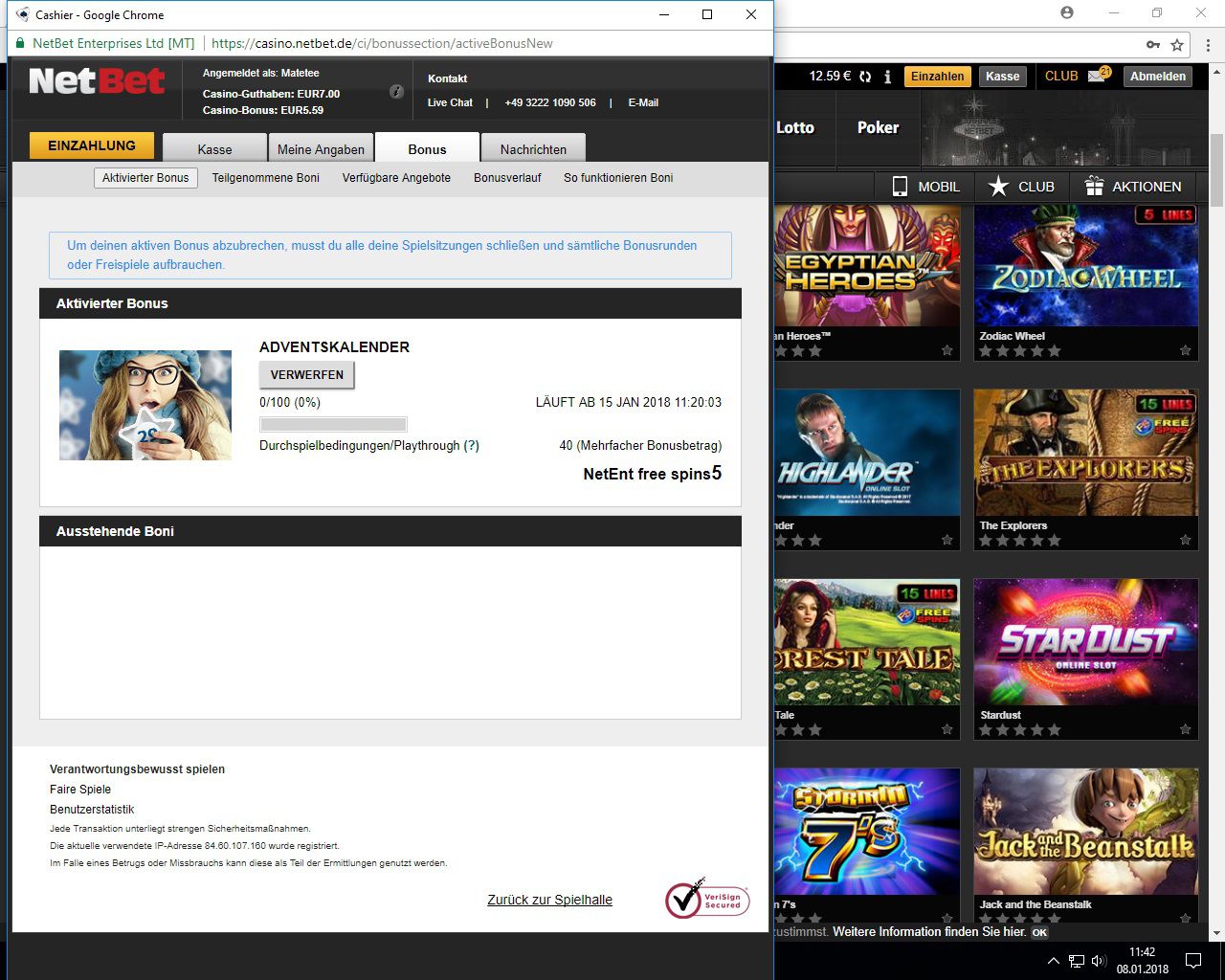Open the Teilgenommene Boni sub-tab
Viewport: 1225px width, 980px height.
pos(266,178)
